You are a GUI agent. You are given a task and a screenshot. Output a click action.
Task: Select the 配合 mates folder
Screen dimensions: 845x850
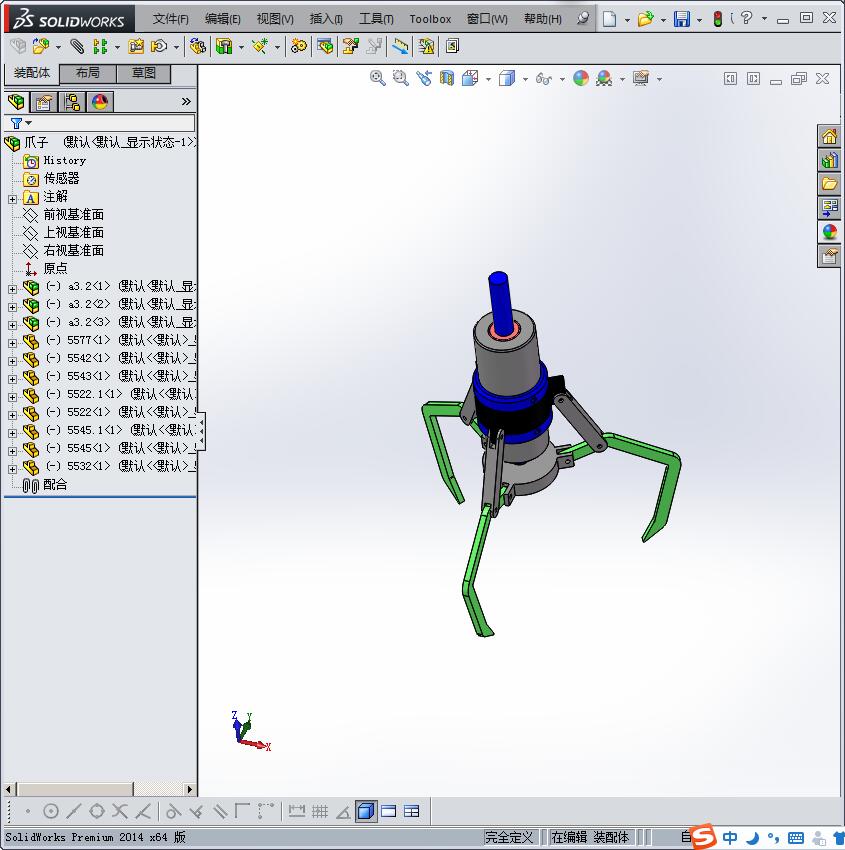click(x=55, y=485)
